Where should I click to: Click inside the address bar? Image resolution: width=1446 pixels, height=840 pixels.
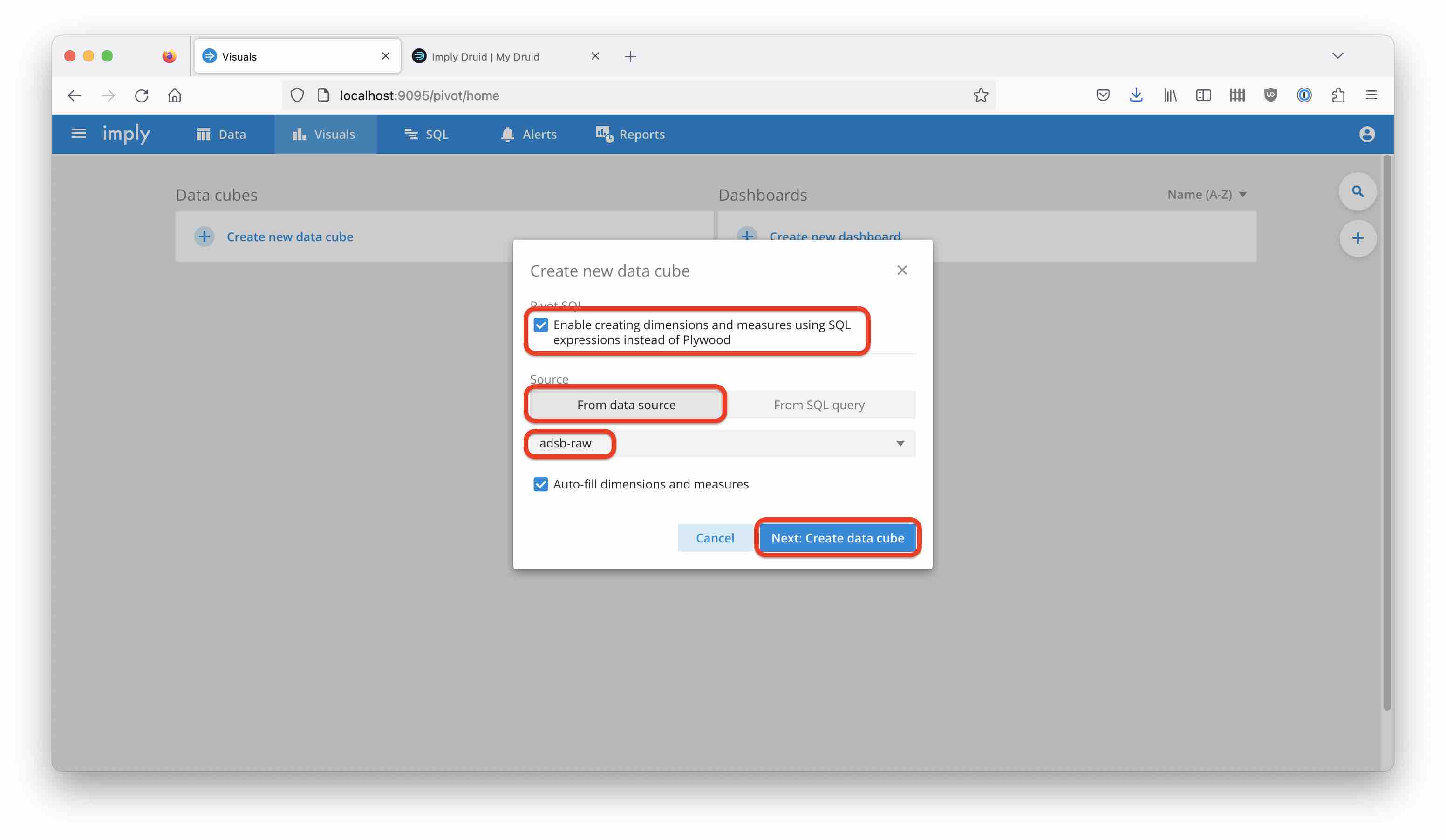[x=631, y=95]
